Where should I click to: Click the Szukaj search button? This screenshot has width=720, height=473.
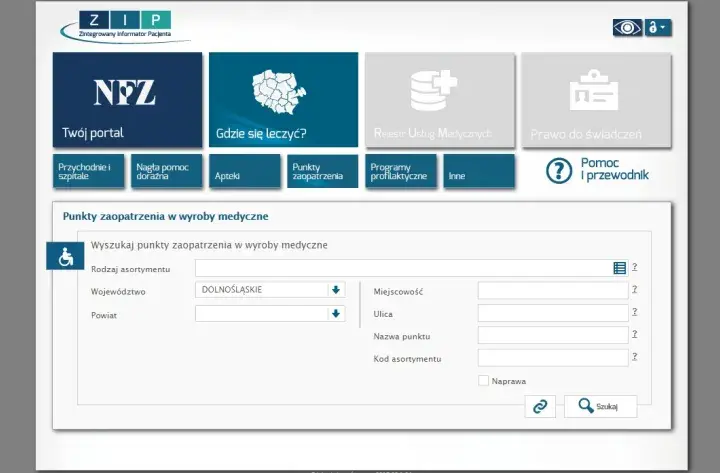pos(601,406)
